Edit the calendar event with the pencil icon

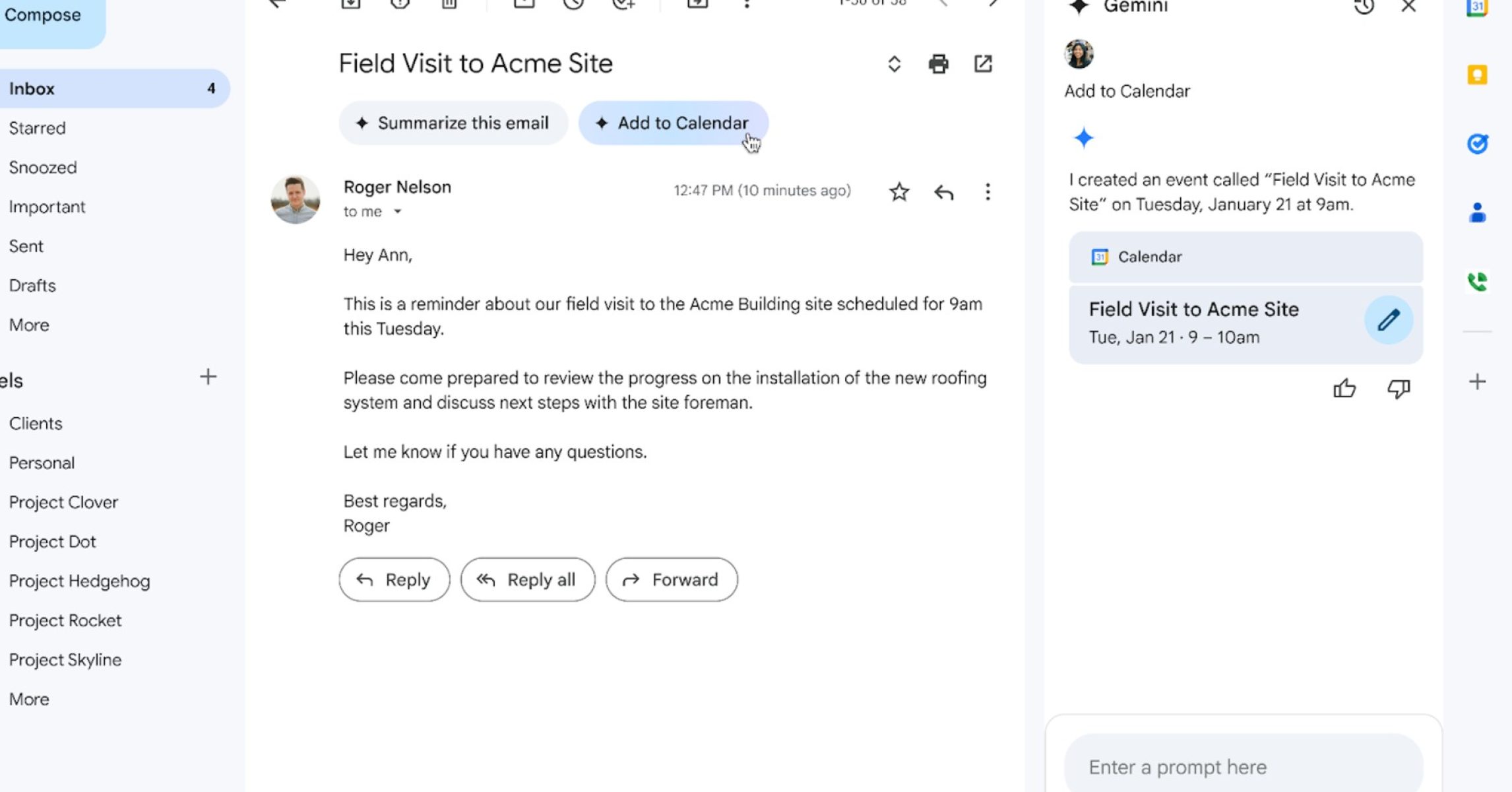[1388, 320]
